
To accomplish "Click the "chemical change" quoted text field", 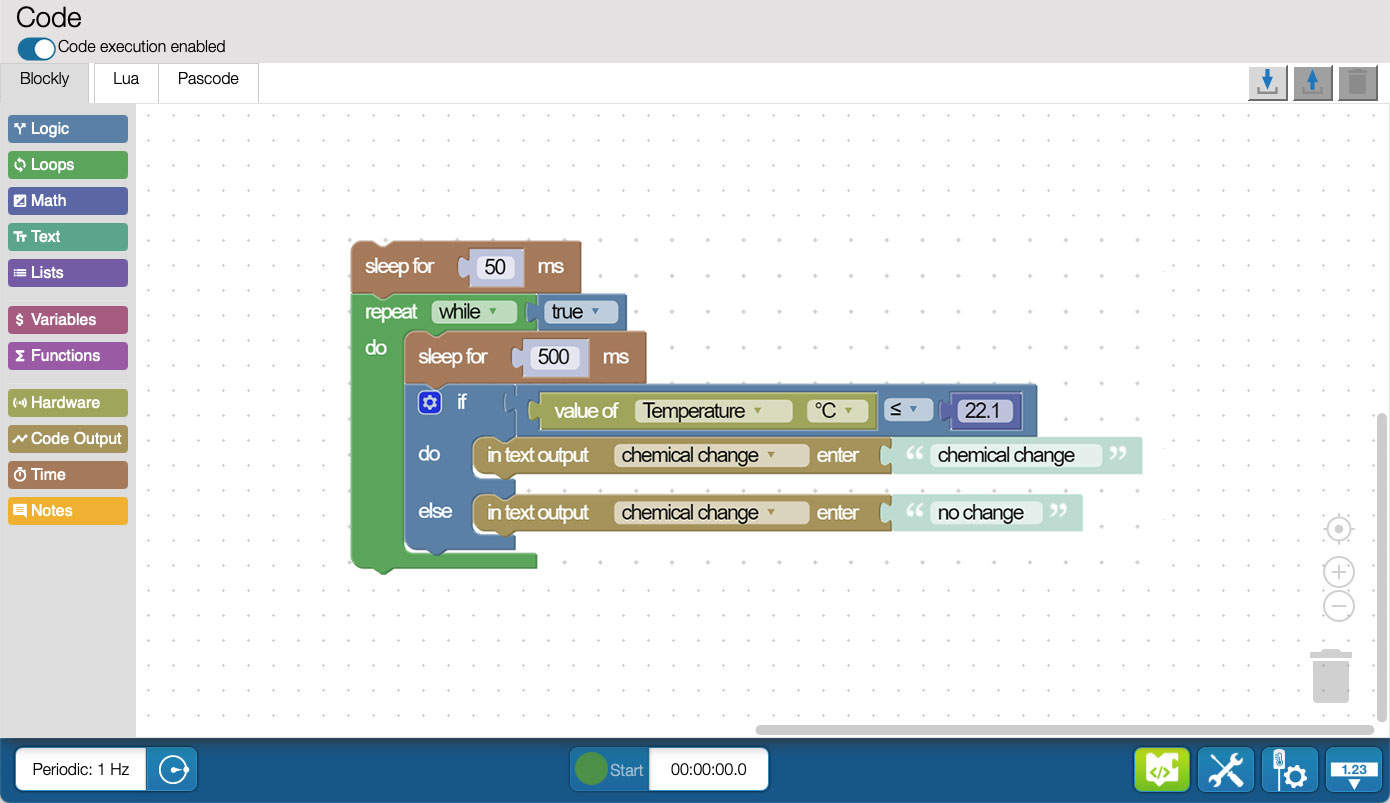I will pyautogui.click(x=1014, y=455).
